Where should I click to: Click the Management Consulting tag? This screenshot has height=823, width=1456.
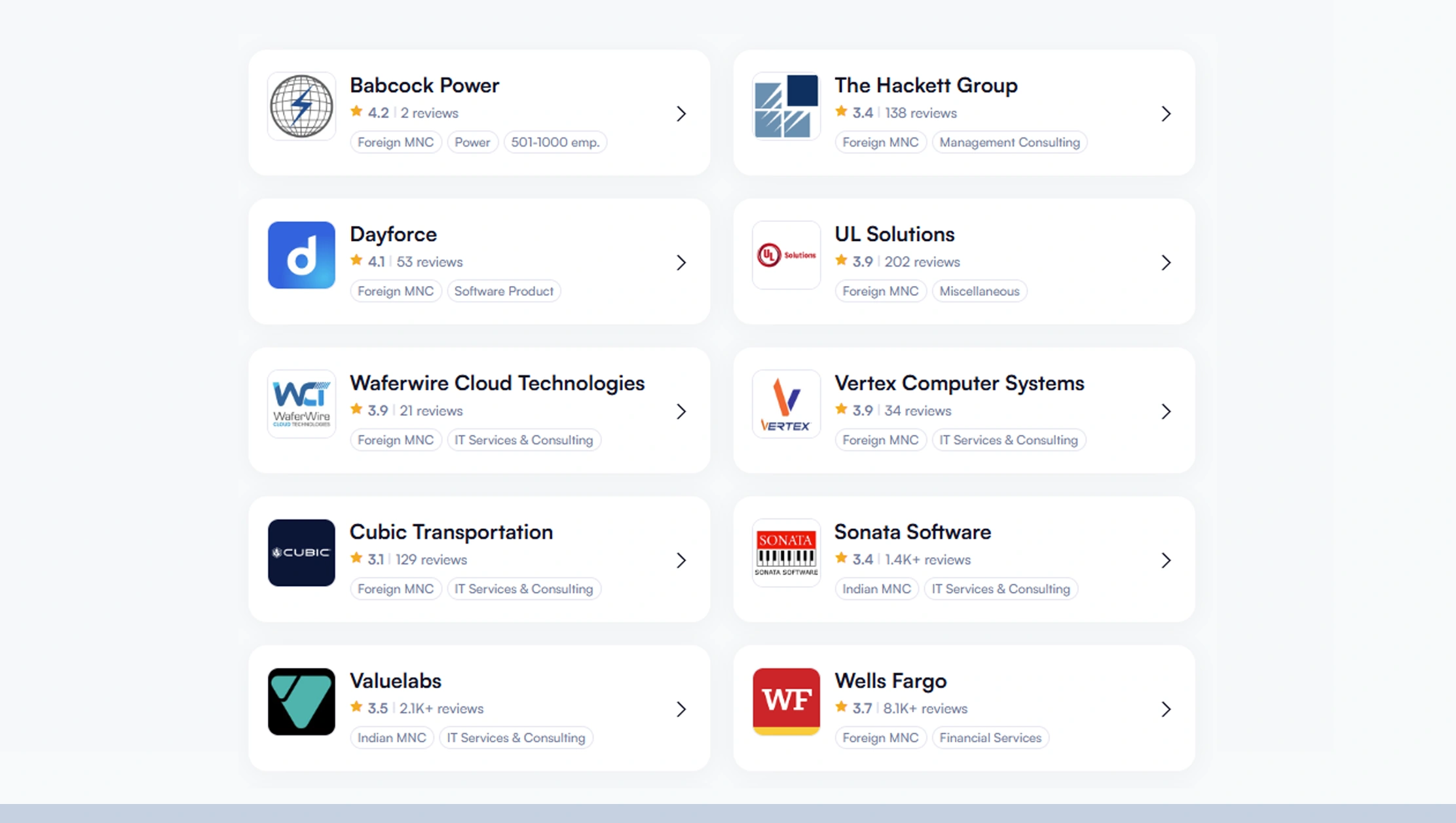click(1009, 142)
